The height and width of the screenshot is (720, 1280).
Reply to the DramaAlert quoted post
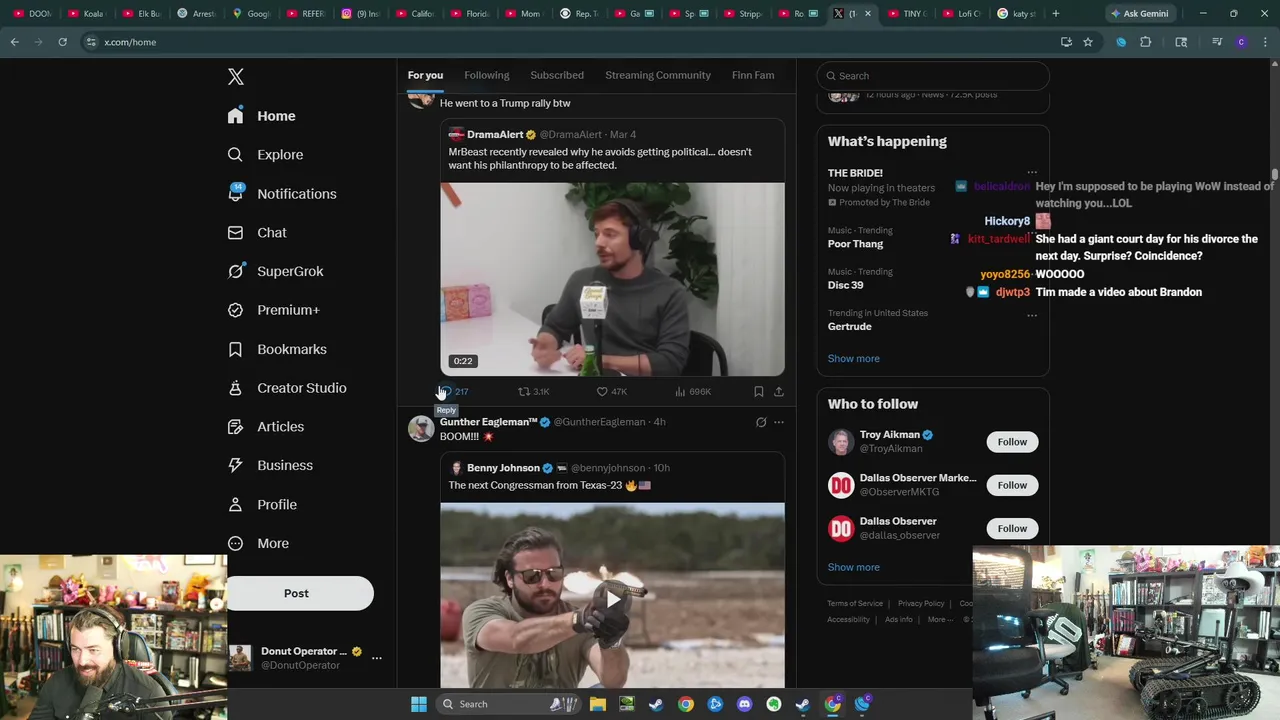tap(453, 392)
